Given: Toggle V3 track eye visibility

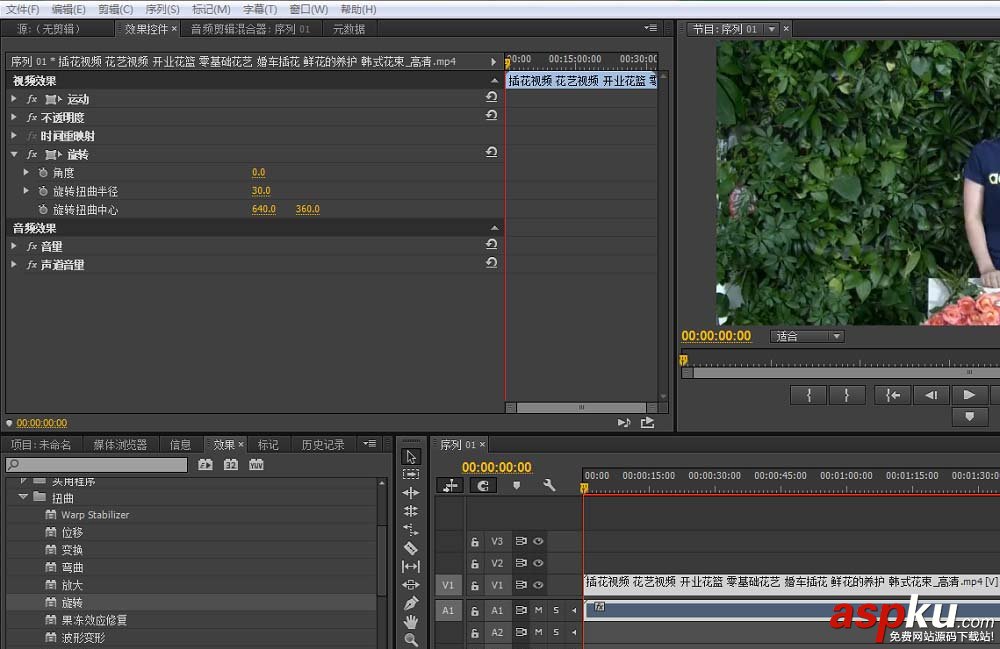Looking at the screenshot, I should [538, 541].
